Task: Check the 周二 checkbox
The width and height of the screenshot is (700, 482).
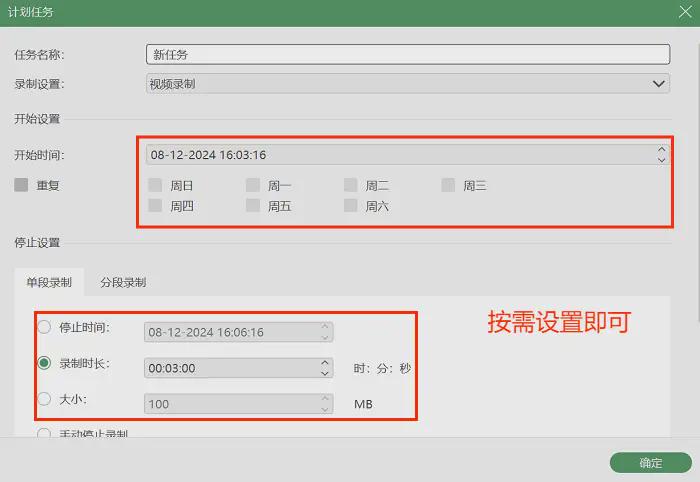Action: click(351, 185)
